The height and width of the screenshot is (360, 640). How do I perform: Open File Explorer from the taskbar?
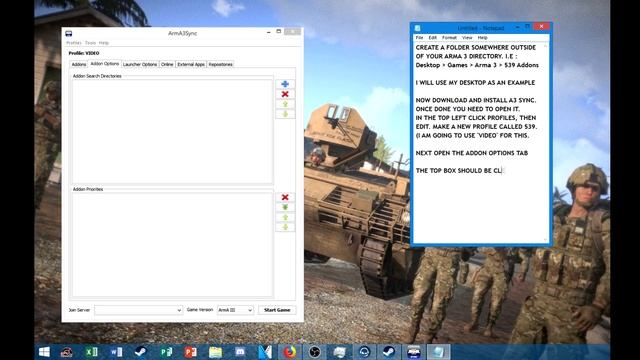[x=216, y=352]
